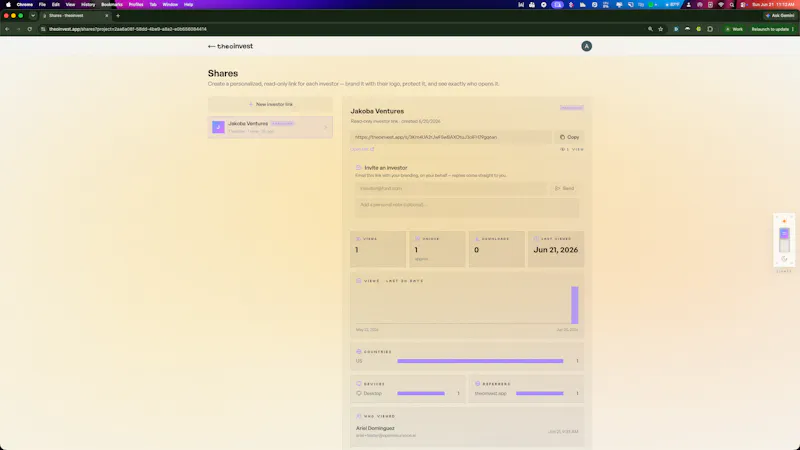
Task: Click the 'Jun 21, 2026' last viewed value
Action: tap(556, 249)
